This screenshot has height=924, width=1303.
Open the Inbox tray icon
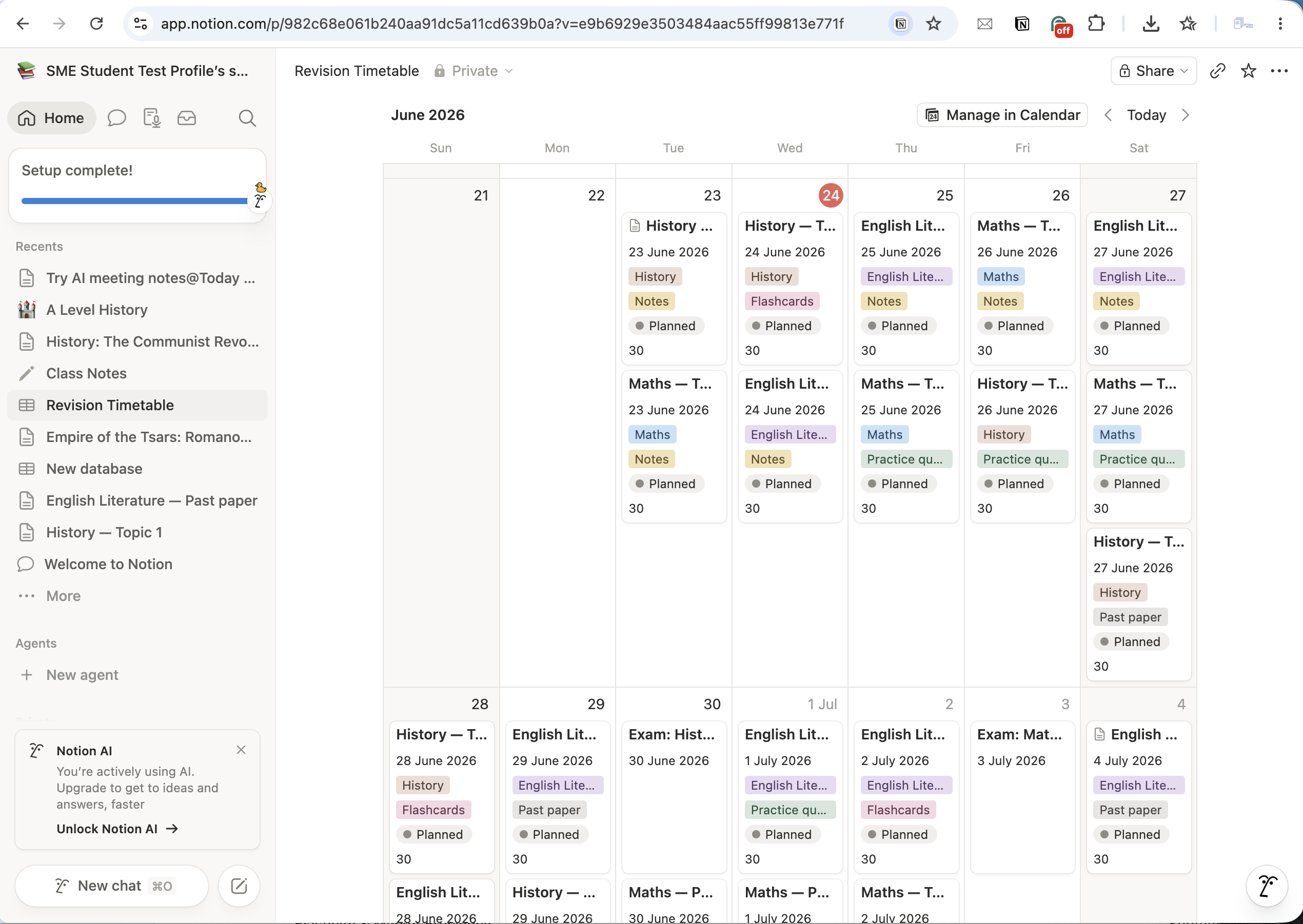click(187, 118)
